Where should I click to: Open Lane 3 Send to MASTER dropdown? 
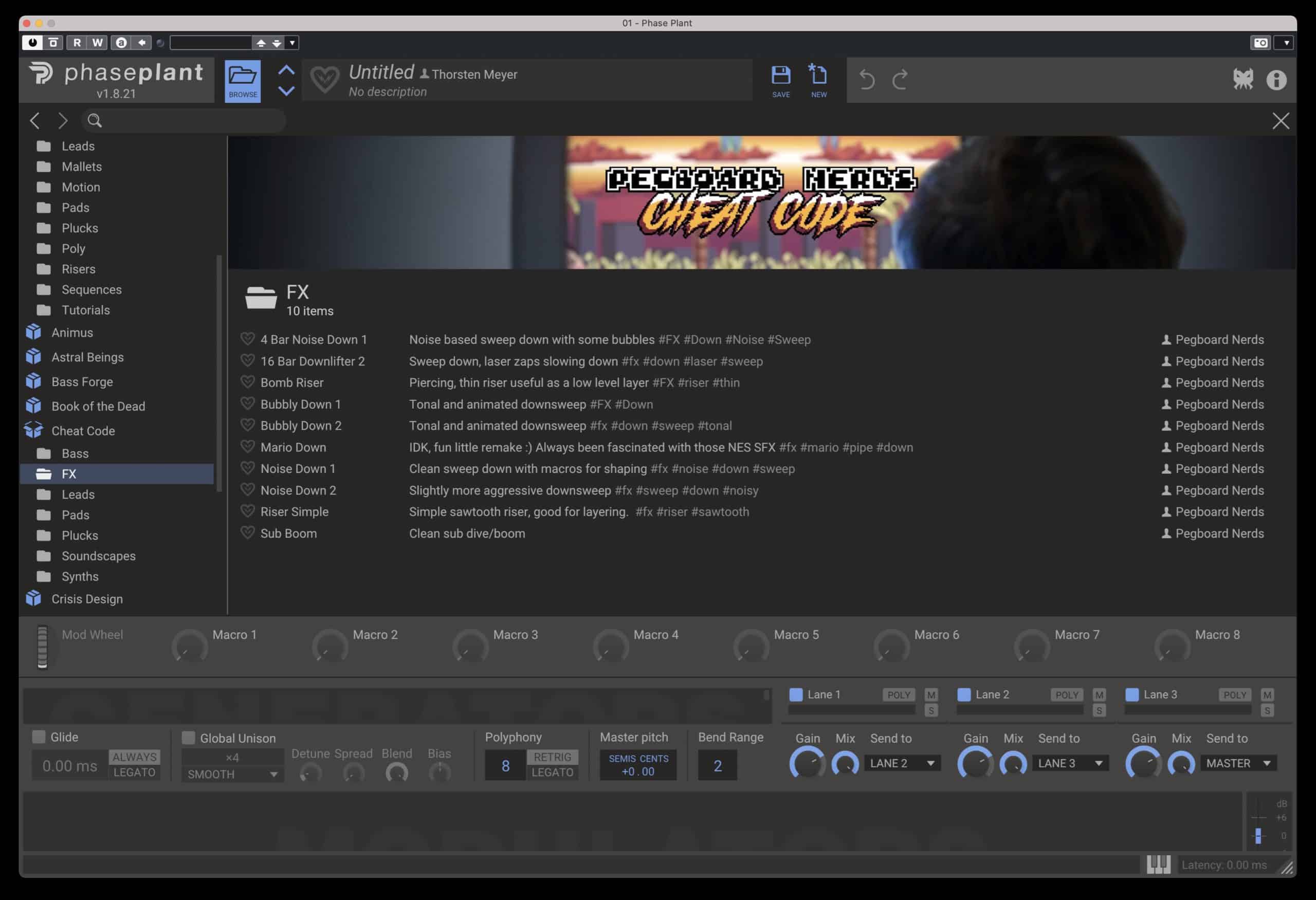[1238, 763]
